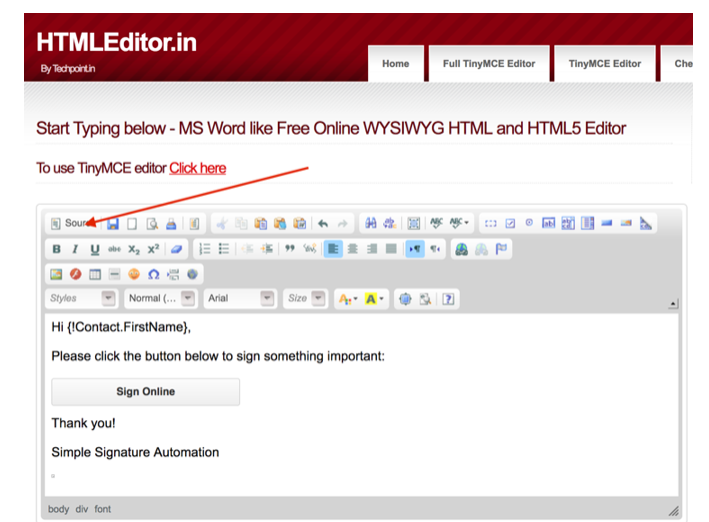Insert a text field form element
The height and width of the screenshot is (522, 709).
coord(548,223)
